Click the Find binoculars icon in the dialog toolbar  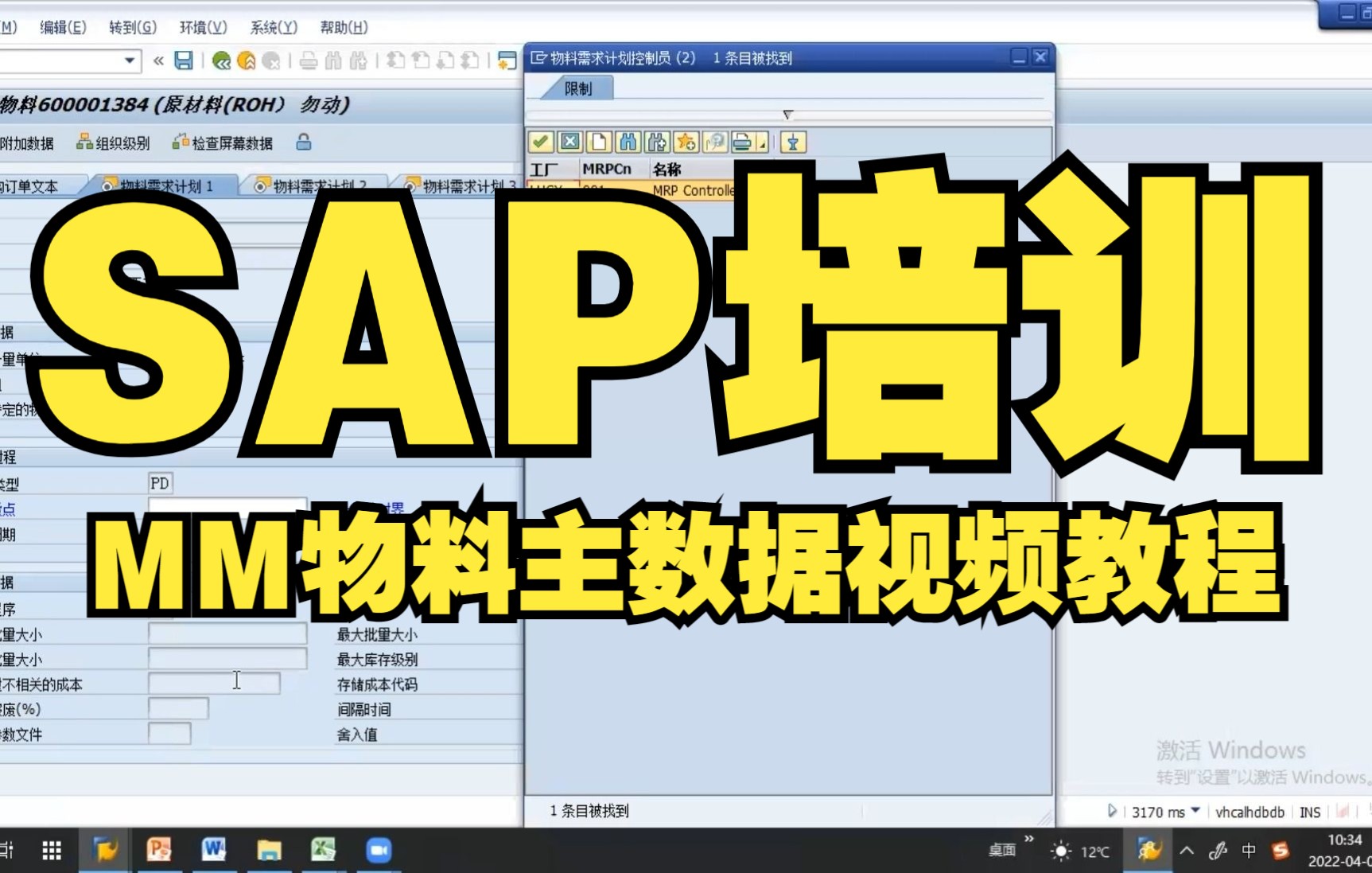[x=628, y=142]
